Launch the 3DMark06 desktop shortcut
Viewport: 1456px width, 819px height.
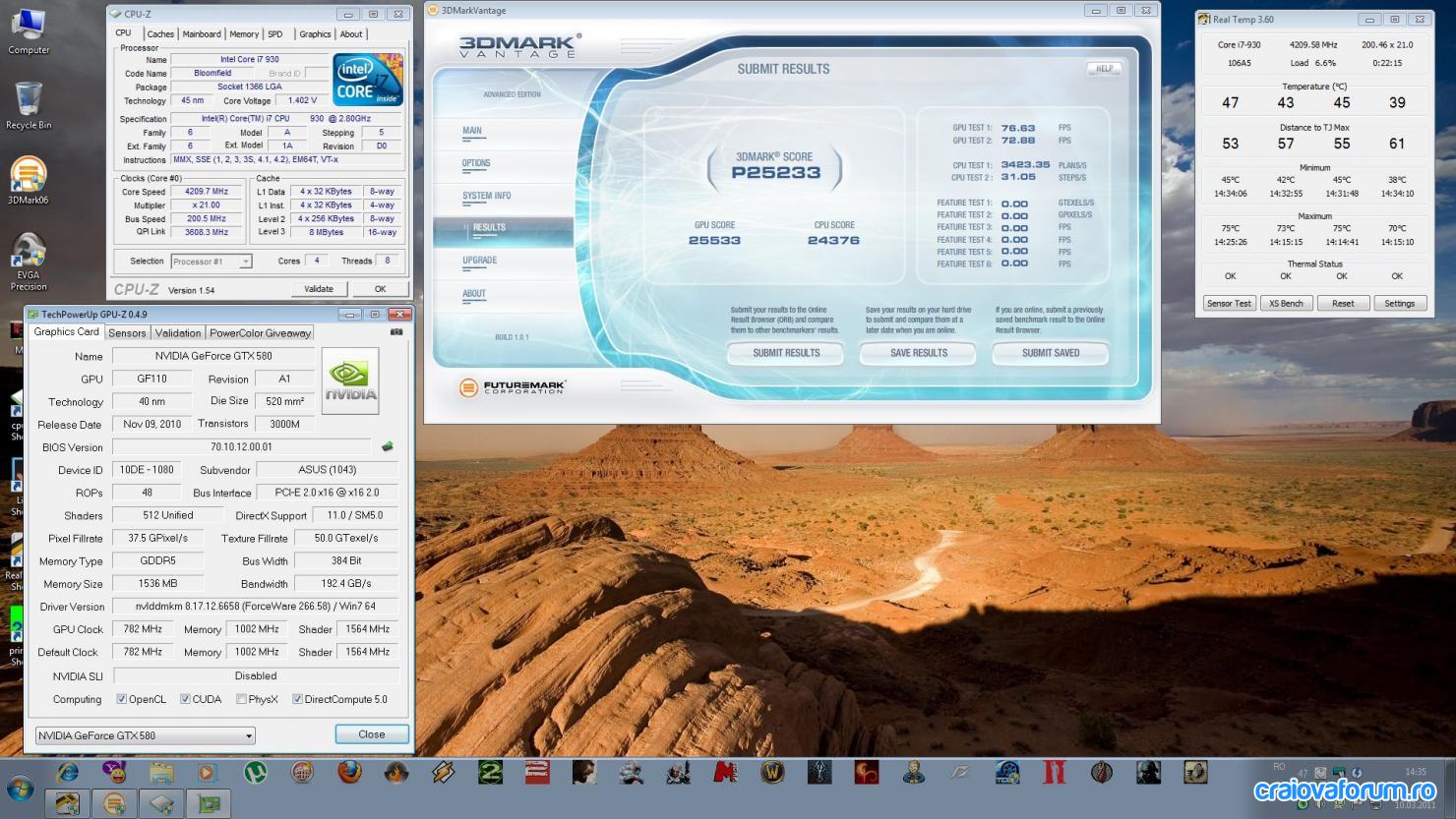tap(28, 180)
